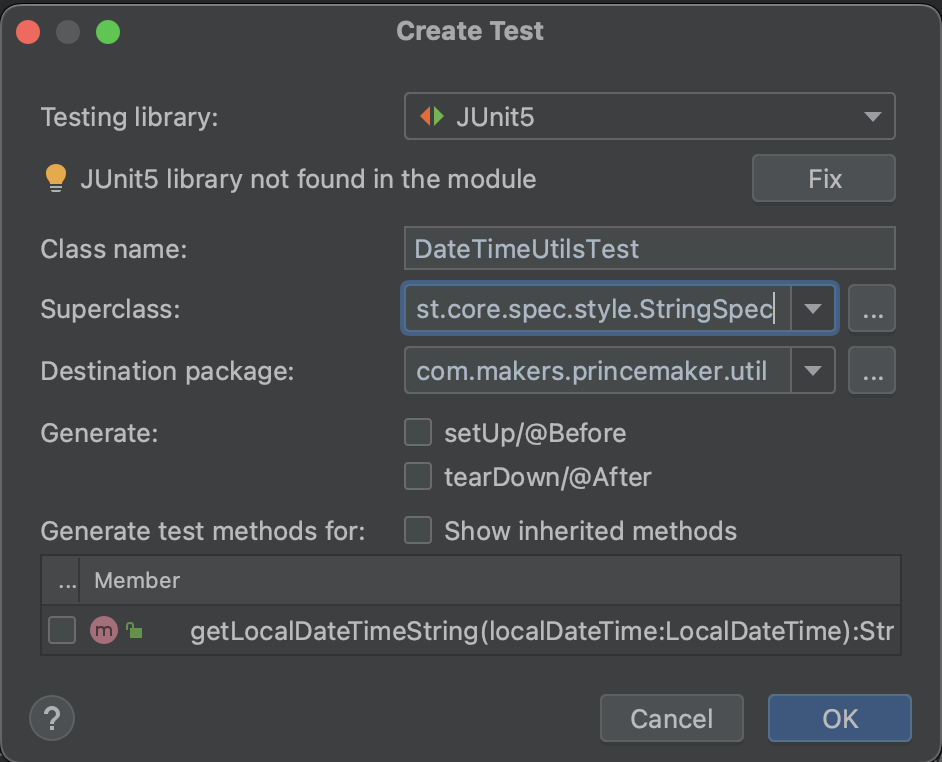This screenshot has height=762, width=942.
Task: Enable the setUp/@Before checkbox
Action: [417, 432]
